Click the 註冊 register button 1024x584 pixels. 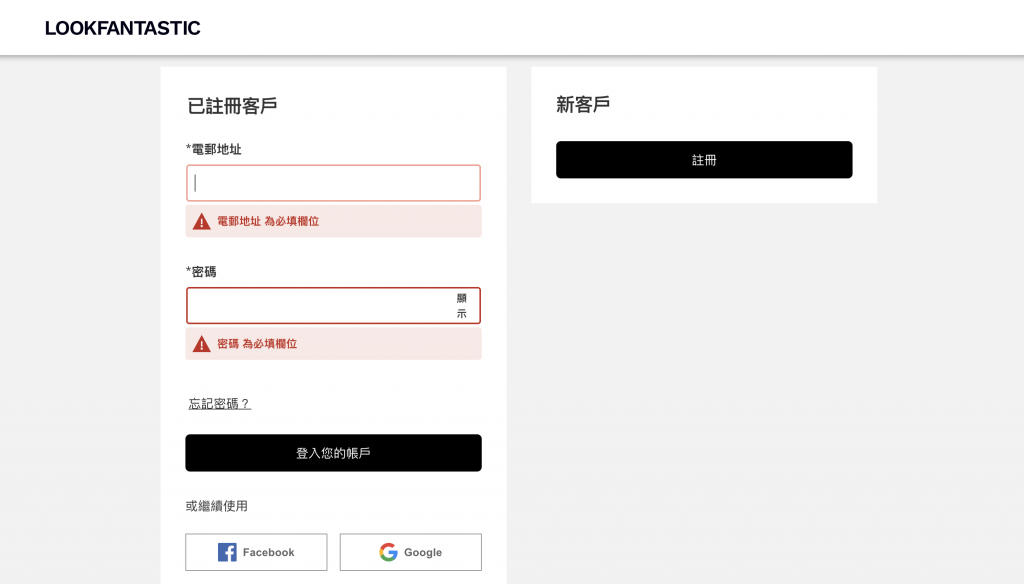click(704, 159)
